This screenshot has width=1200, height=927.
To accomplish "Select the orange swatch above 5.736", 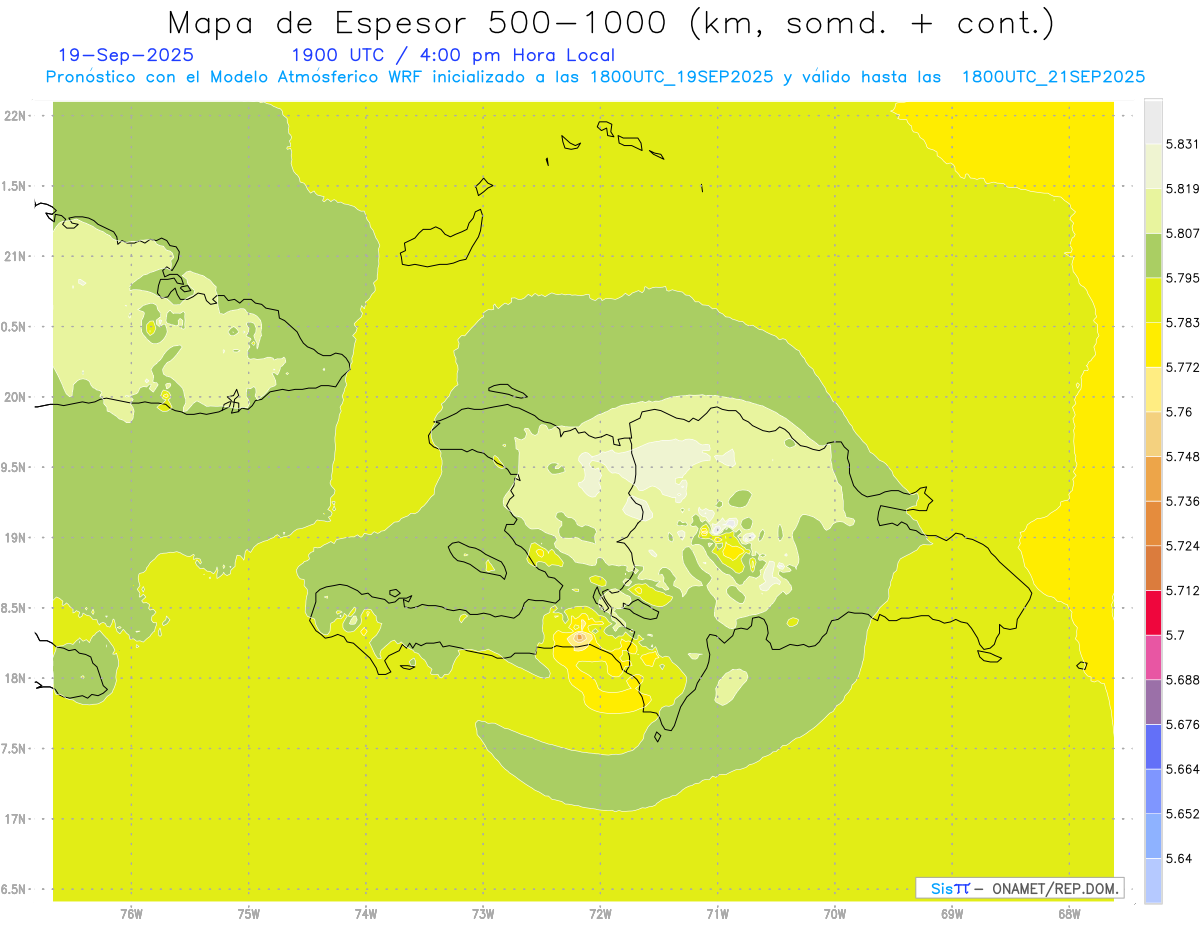I will click(1153, 478).
